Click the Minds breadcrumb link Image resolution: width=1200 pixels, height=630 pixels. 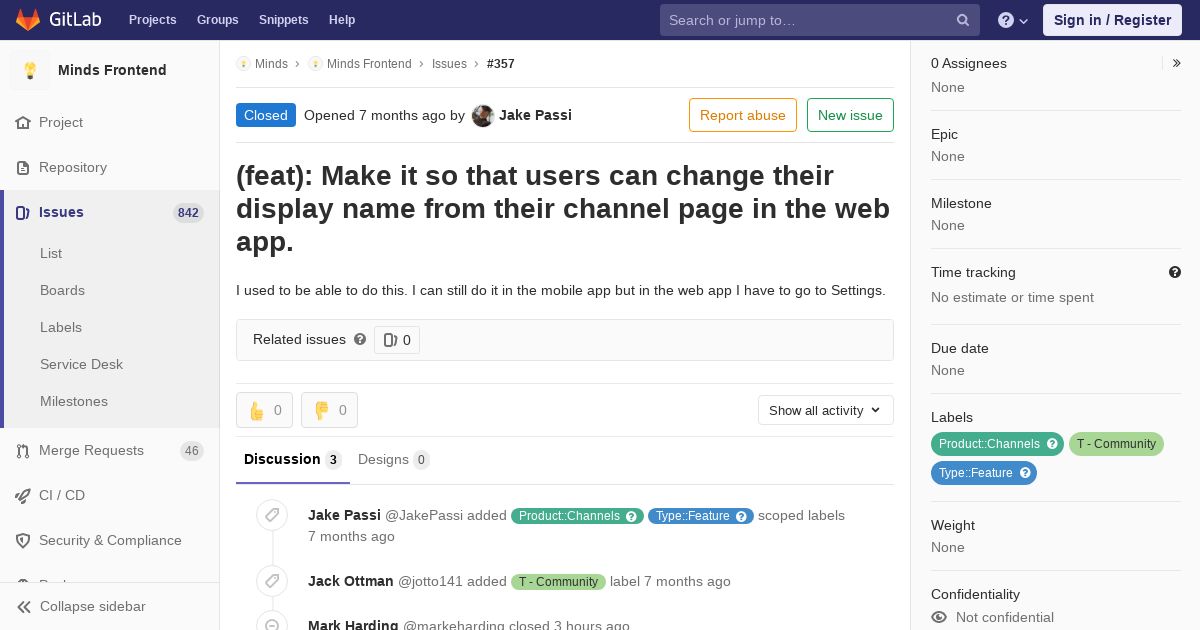tap(271, 64)
